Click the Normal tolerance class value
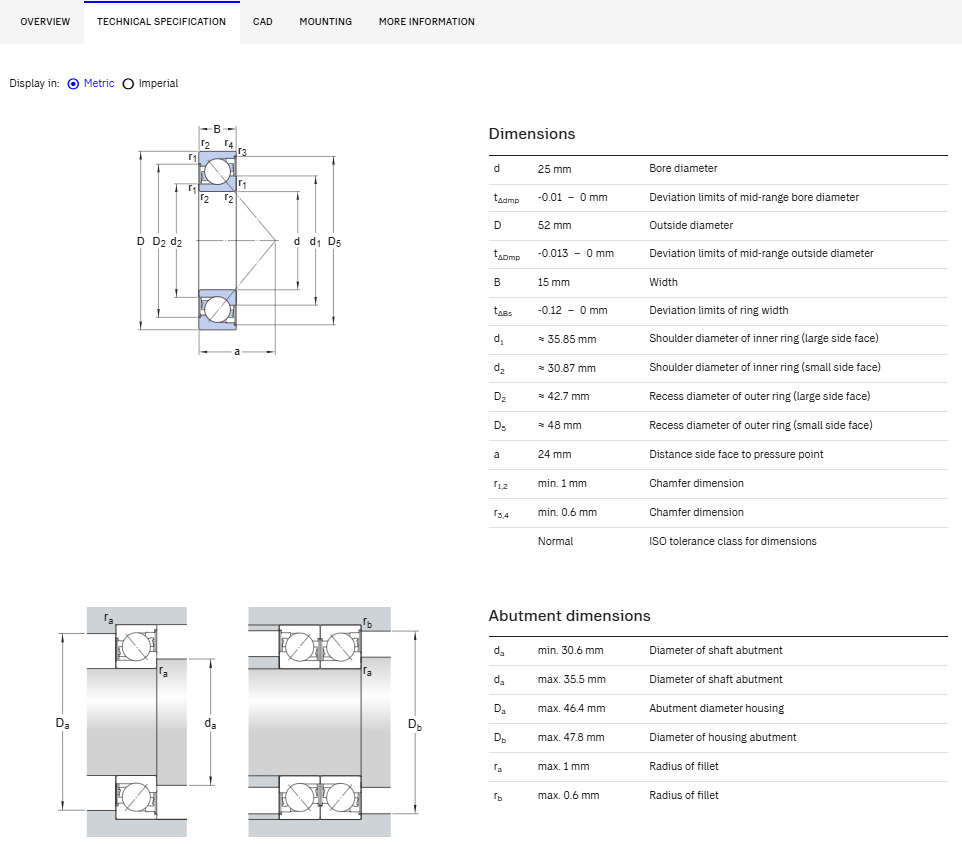 point(555,541)
